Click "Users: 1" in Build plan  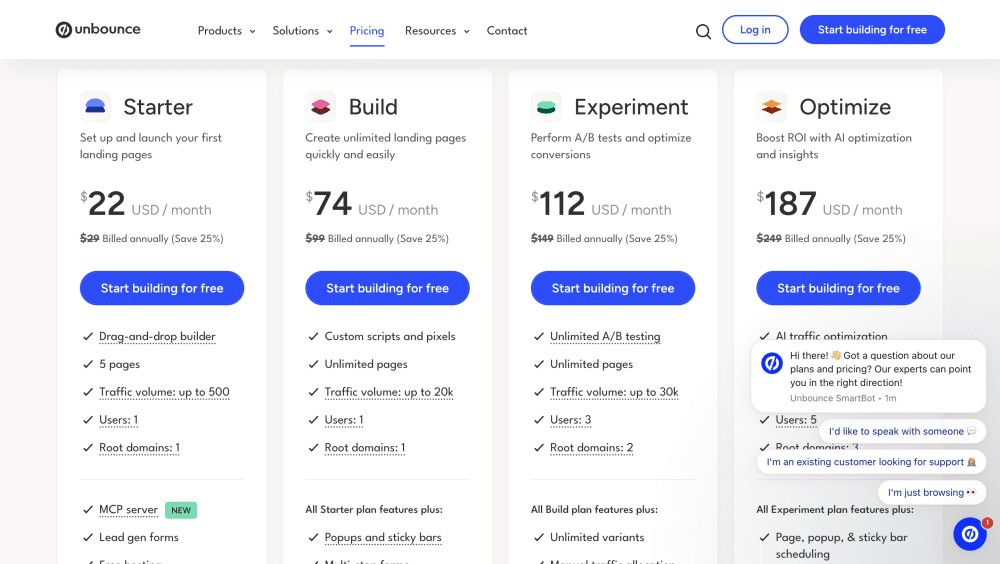point(344,420)
